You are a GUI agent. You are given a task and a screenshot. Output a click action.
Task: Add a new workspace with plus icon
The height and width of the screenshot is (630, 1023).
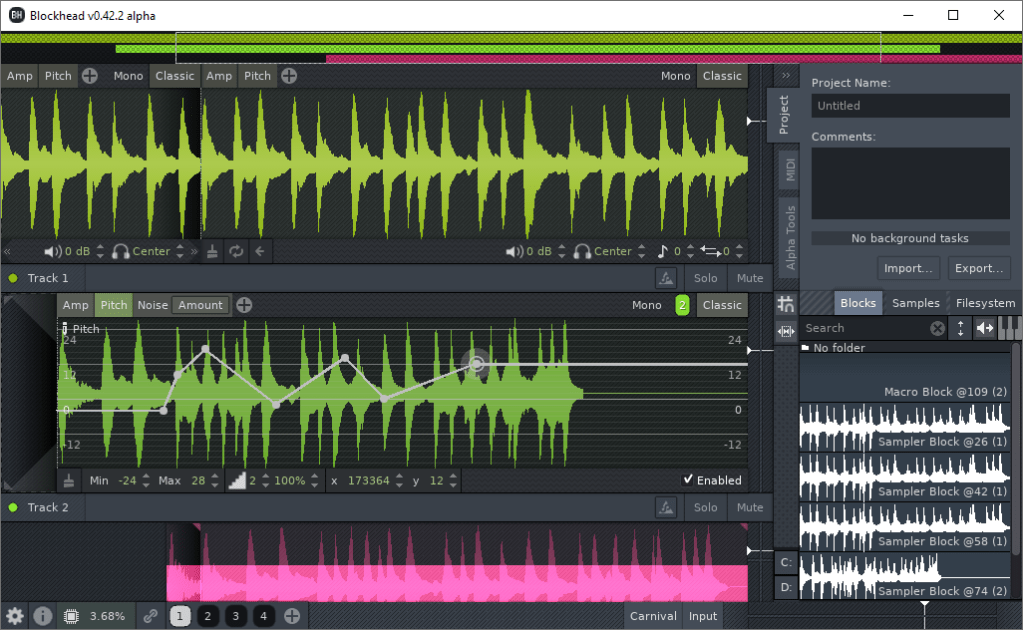tap(292, 616)
